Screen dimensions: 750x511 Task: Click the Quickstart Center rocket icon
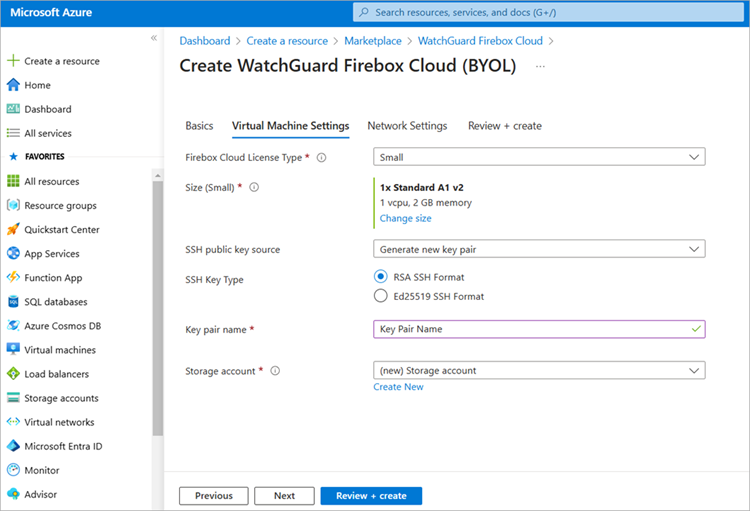[x=13, y=229]
